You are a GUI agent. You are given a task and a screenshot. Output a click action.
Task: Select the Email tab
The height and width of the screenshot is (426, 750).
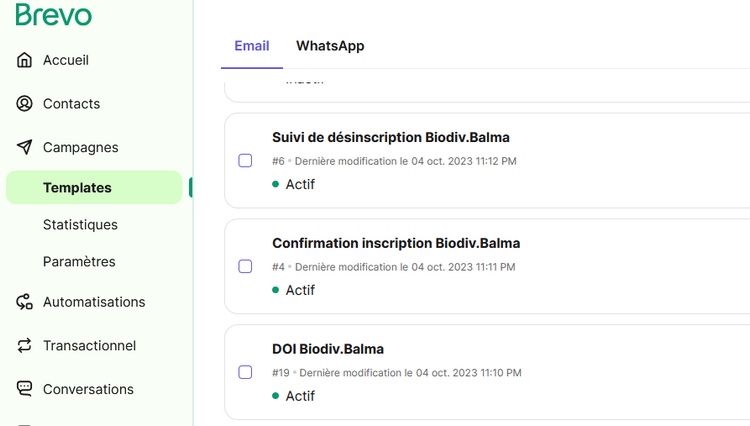[x=252, y=46]
